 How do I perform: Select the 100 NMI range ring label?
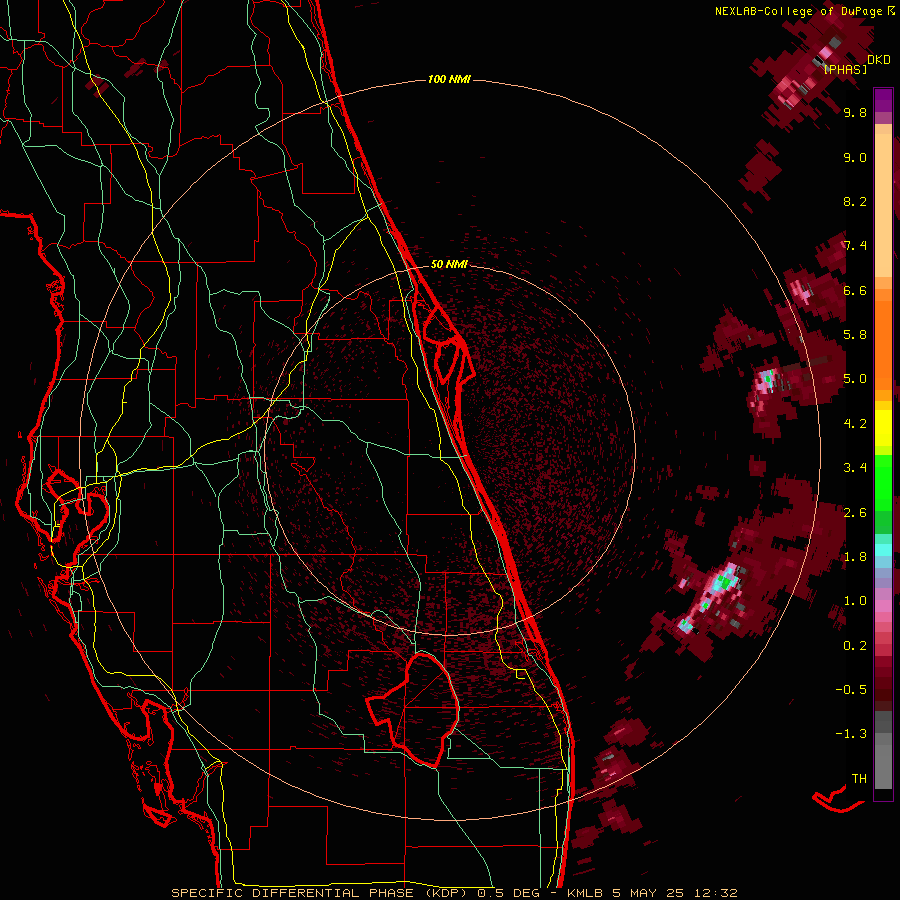pyautogui.click(x=449, y=79)
